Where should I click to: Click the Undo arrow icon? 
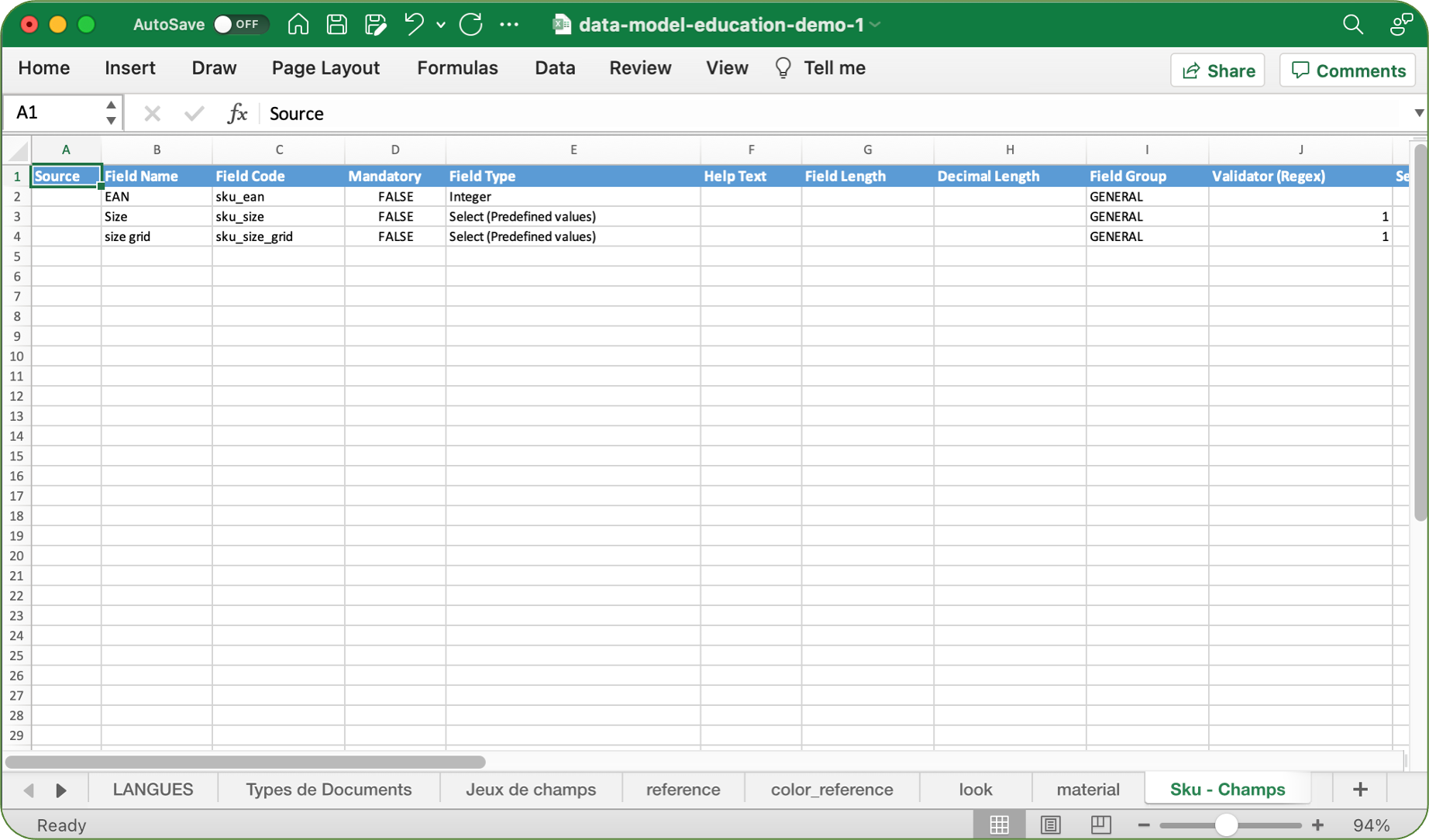(415, 25)
